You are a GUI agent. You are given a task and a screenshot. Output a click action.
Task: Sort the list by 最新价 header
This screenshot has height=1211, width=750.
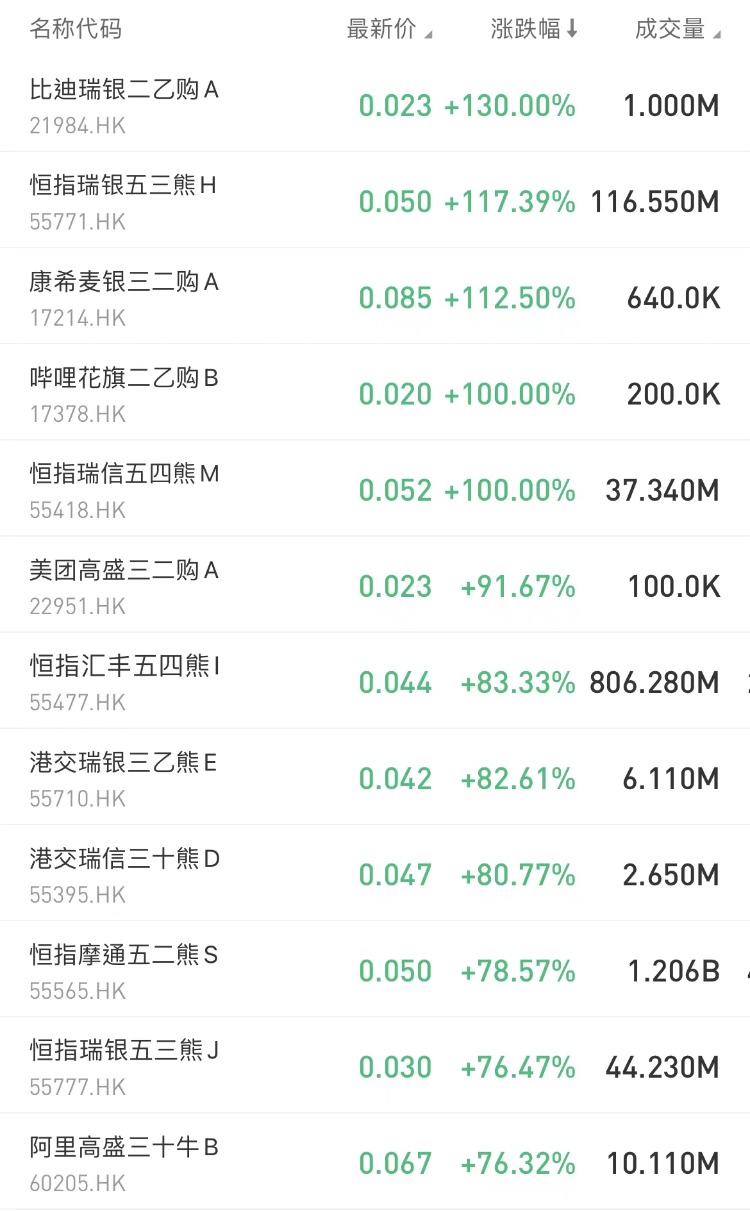(x=381, y=29)
